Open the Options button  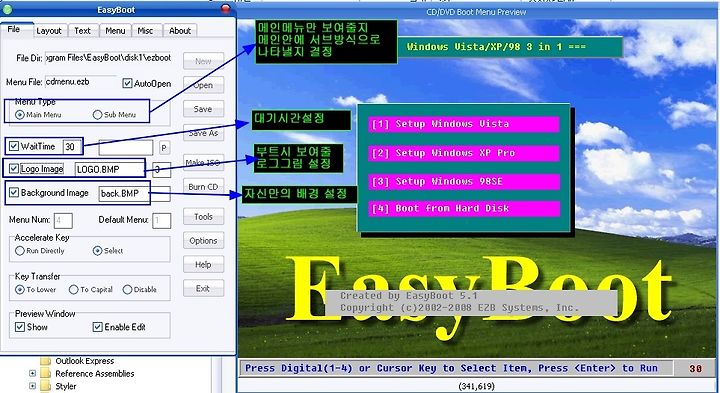203,240
